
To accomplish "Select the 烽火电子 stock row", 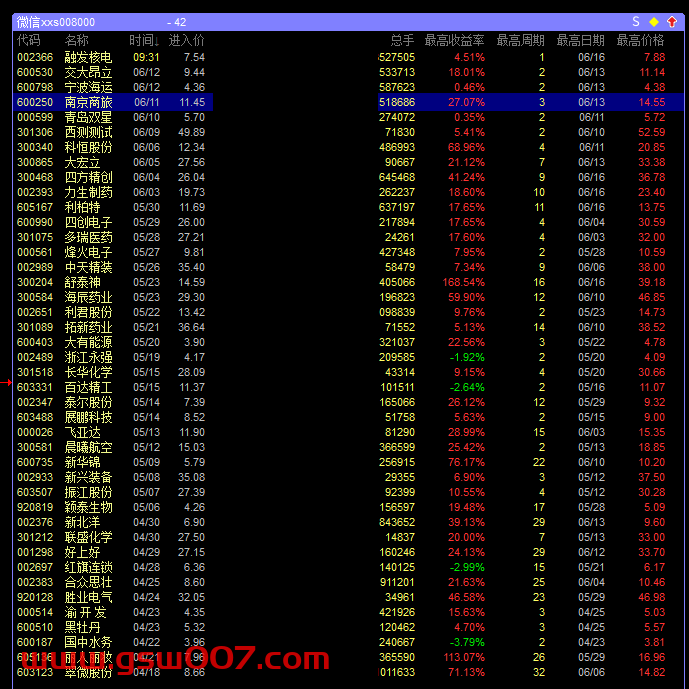I will tap(348, 252).
